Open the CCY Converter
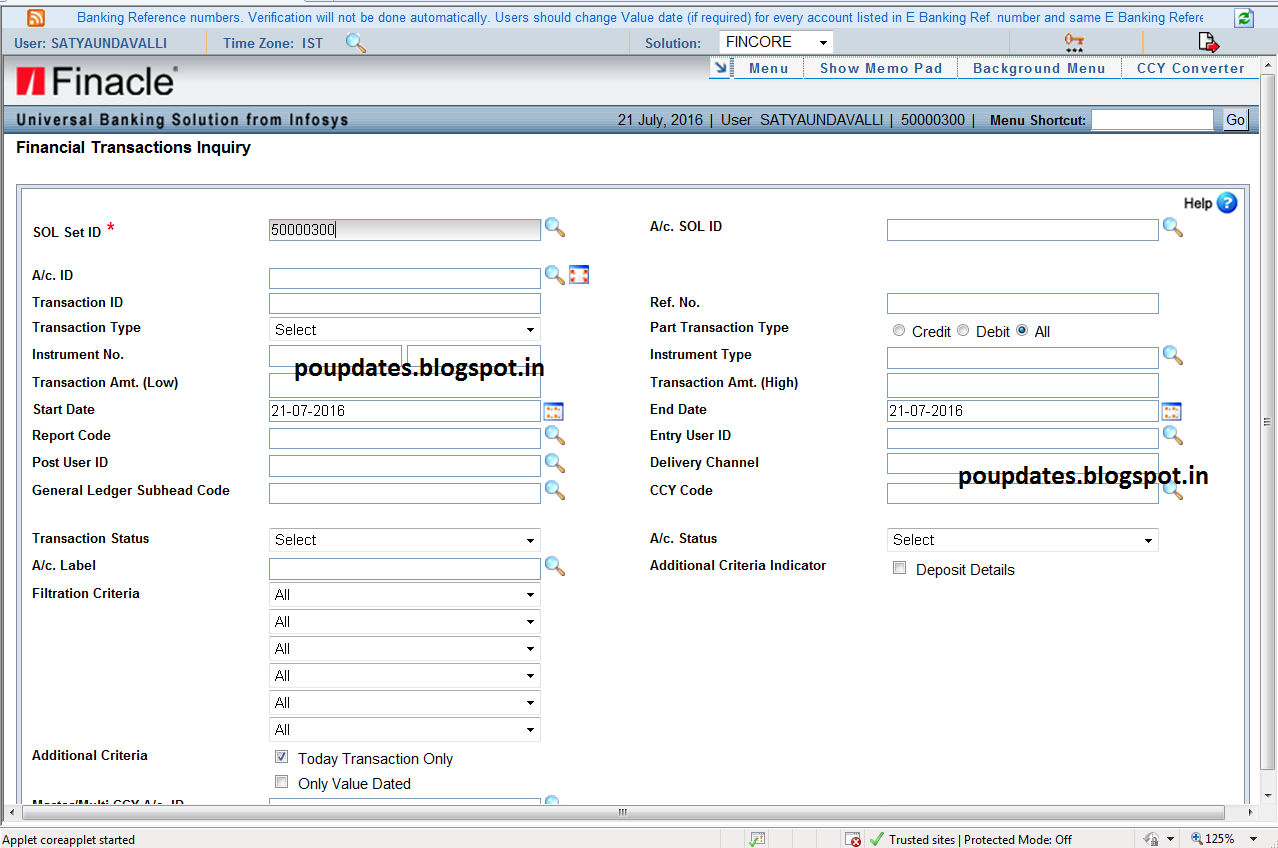 (1190, 68)
